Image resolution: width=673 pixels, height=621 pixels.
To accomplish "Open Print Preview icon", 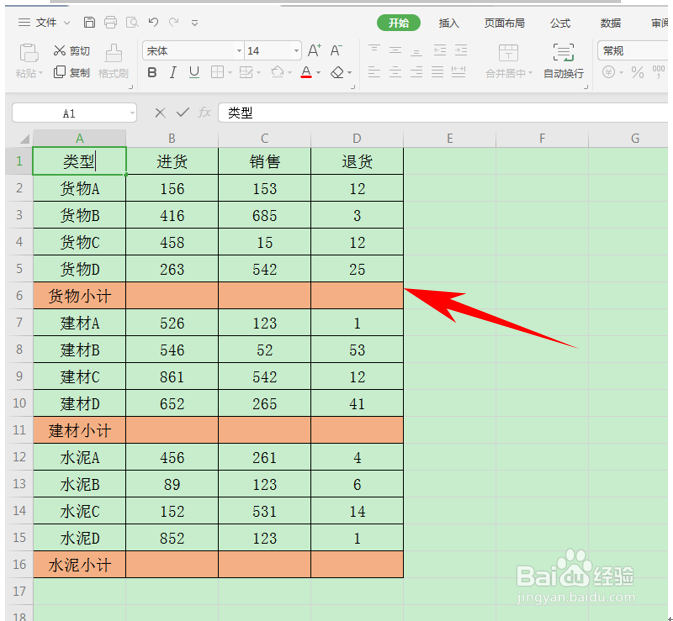I will pos(132,22).
